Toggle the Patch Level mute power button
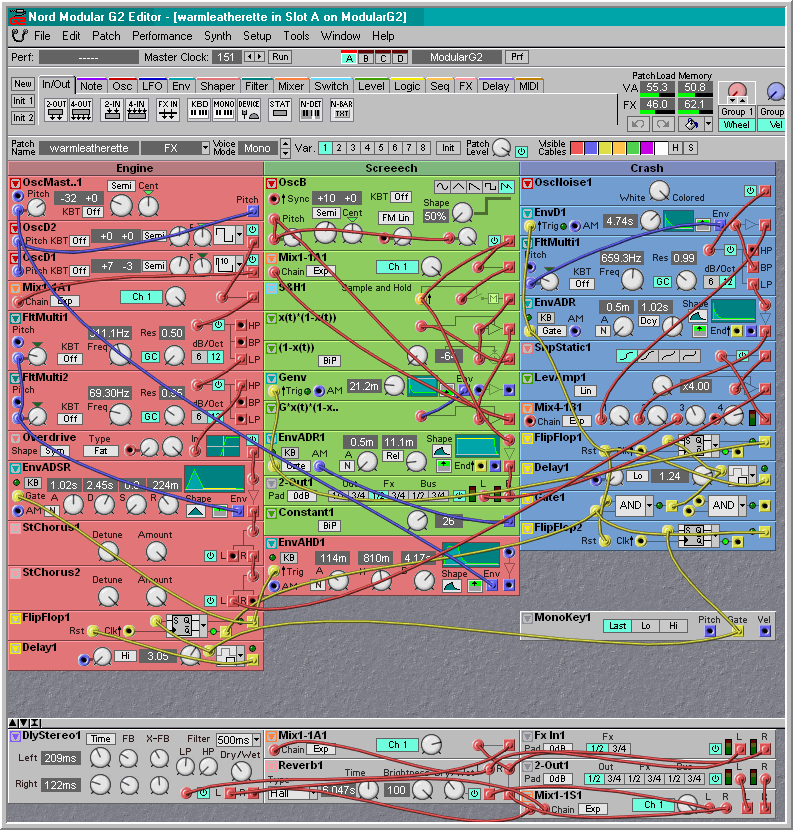This screenshot has height=830, width=793. click(x=521, y=152)
